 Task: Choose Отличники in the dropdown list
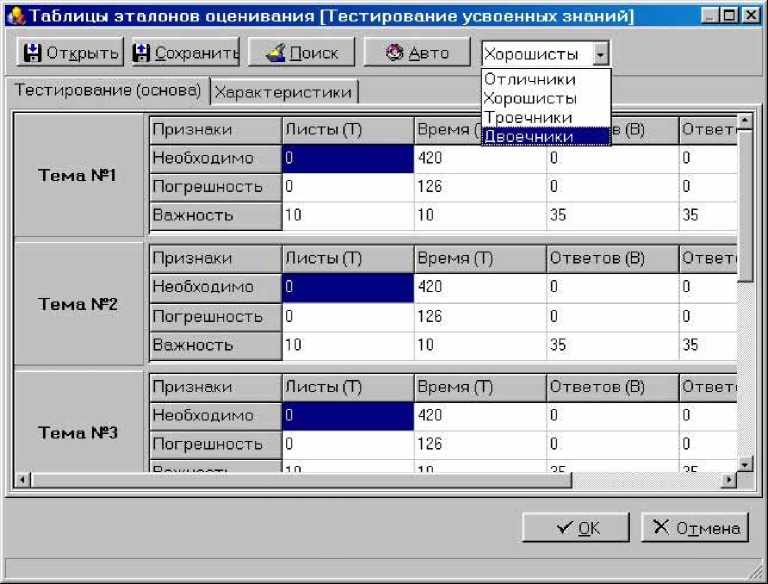pyautogui.click(x=546, y=79)
